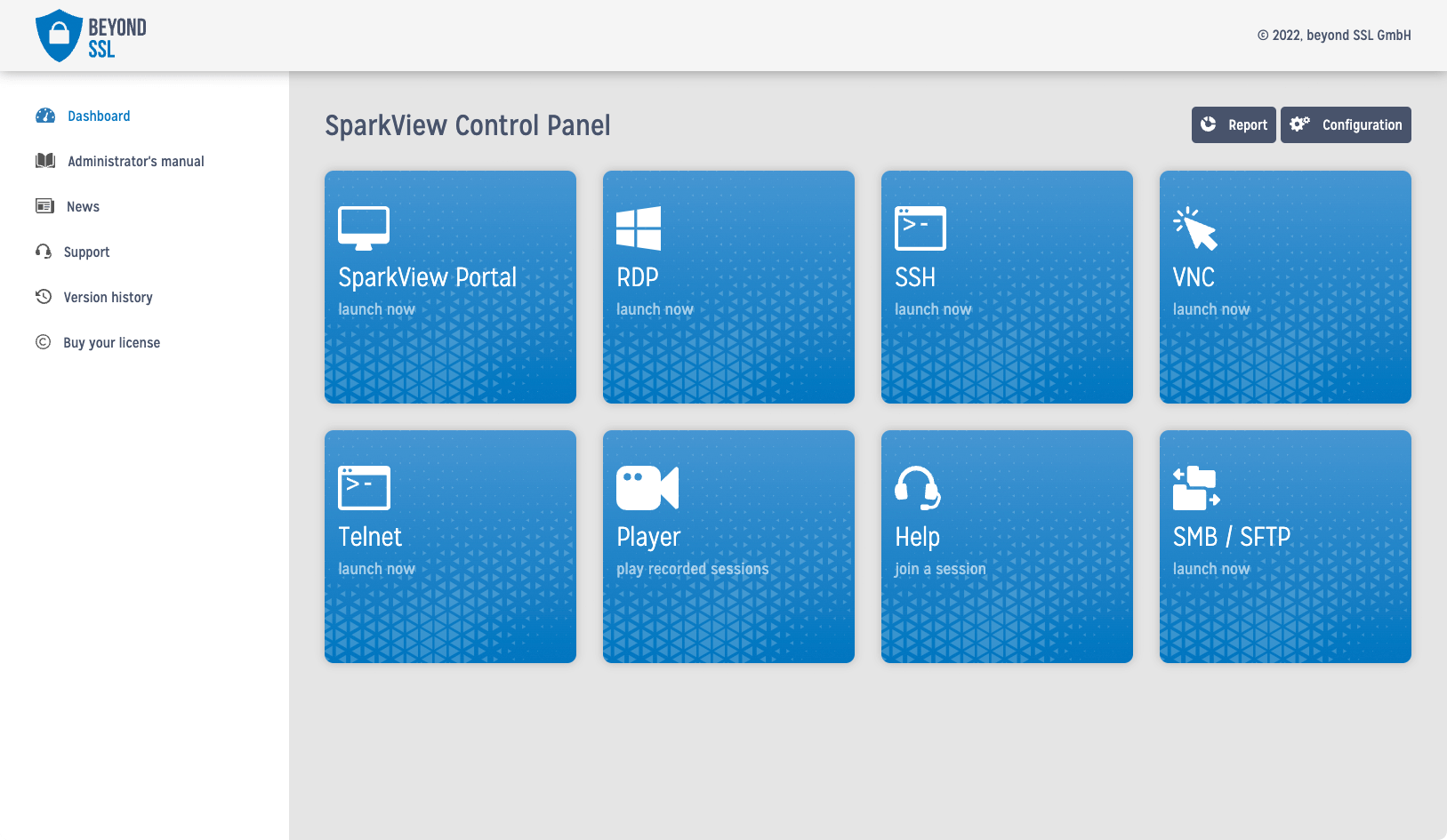Open the Help card title
Screen dimensions: 1447x840
(917, 537)
